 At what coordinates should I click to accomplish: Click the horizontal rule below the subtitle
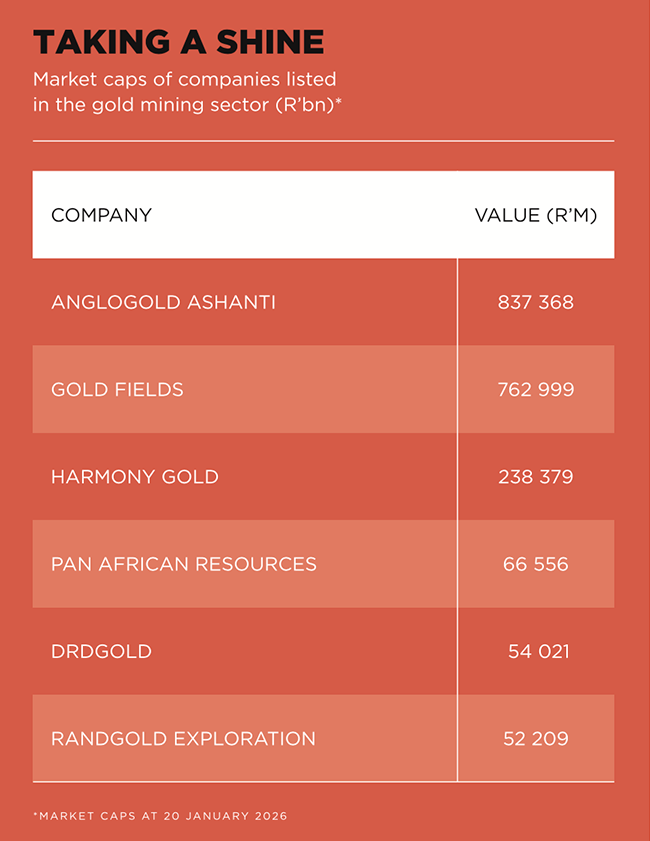coord(323,141)
